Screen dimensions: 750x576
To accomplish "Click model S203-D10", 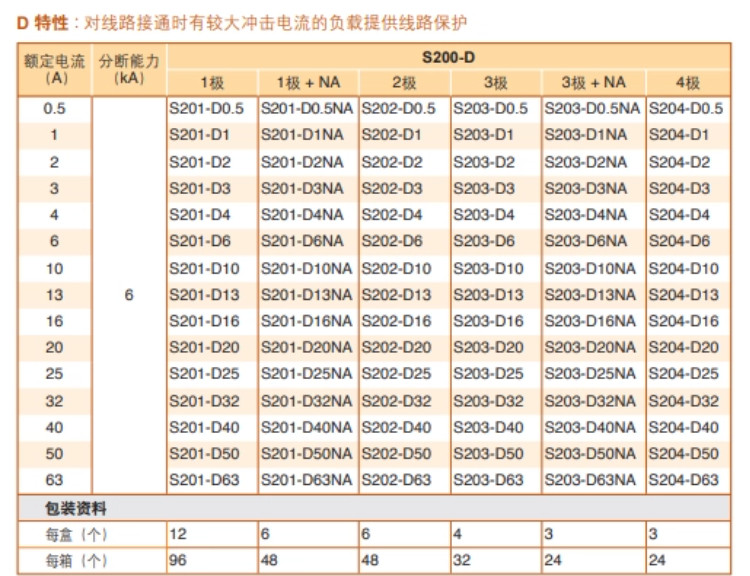I will (488, 268).
